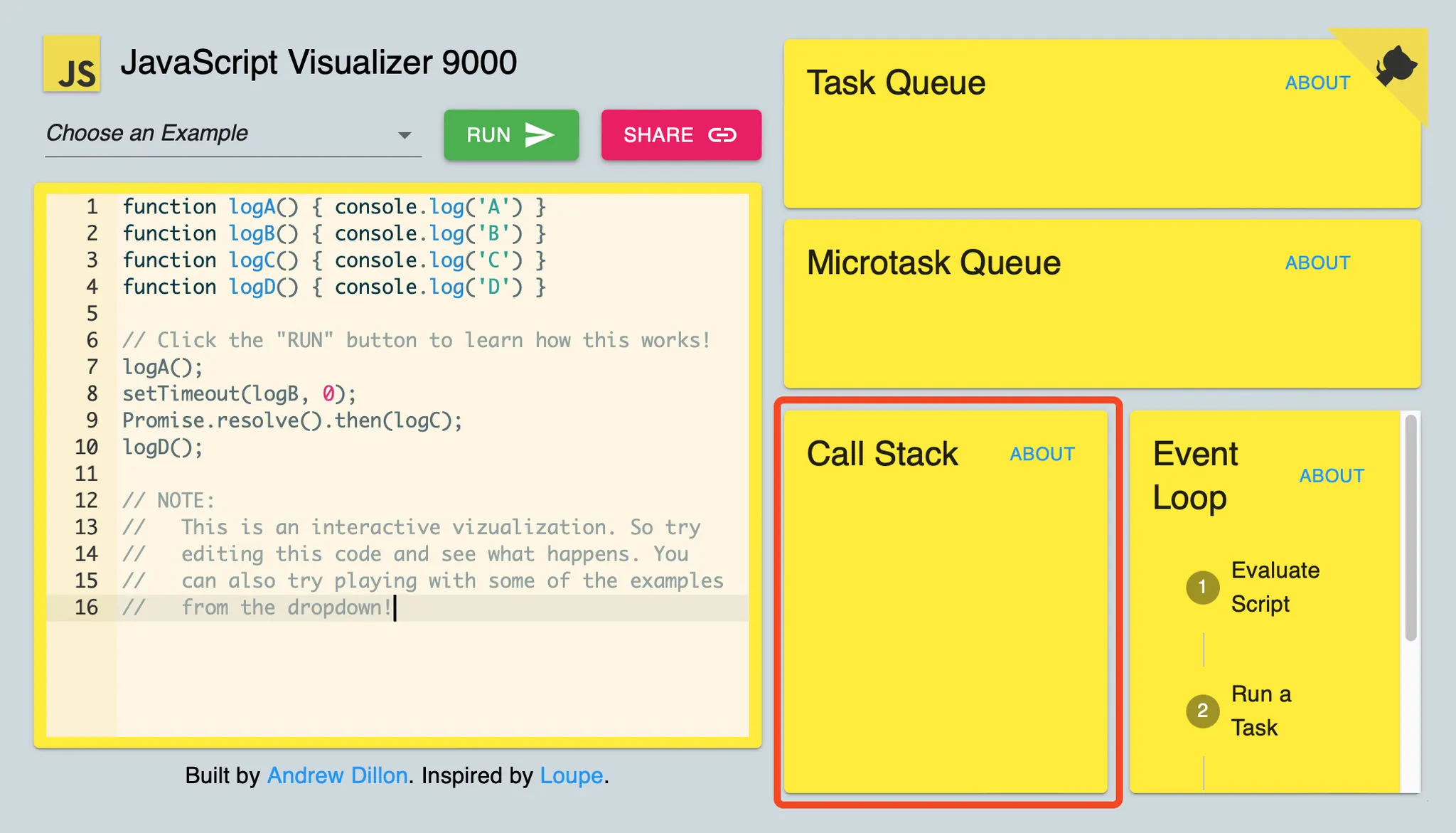This screenshot has height=833, width=1456.
Task: Click line number 10 in the editor gutter
Action: click(87, 447)
